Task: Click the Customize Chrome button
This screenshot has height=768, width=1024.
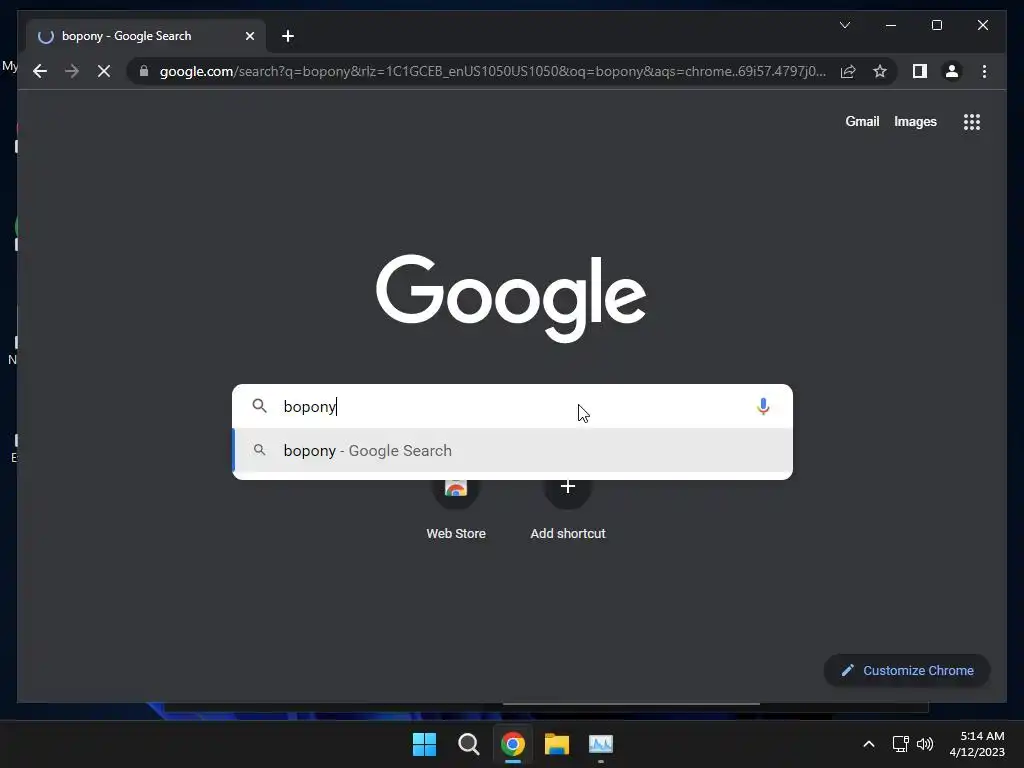Action: [x=907, y=671]
